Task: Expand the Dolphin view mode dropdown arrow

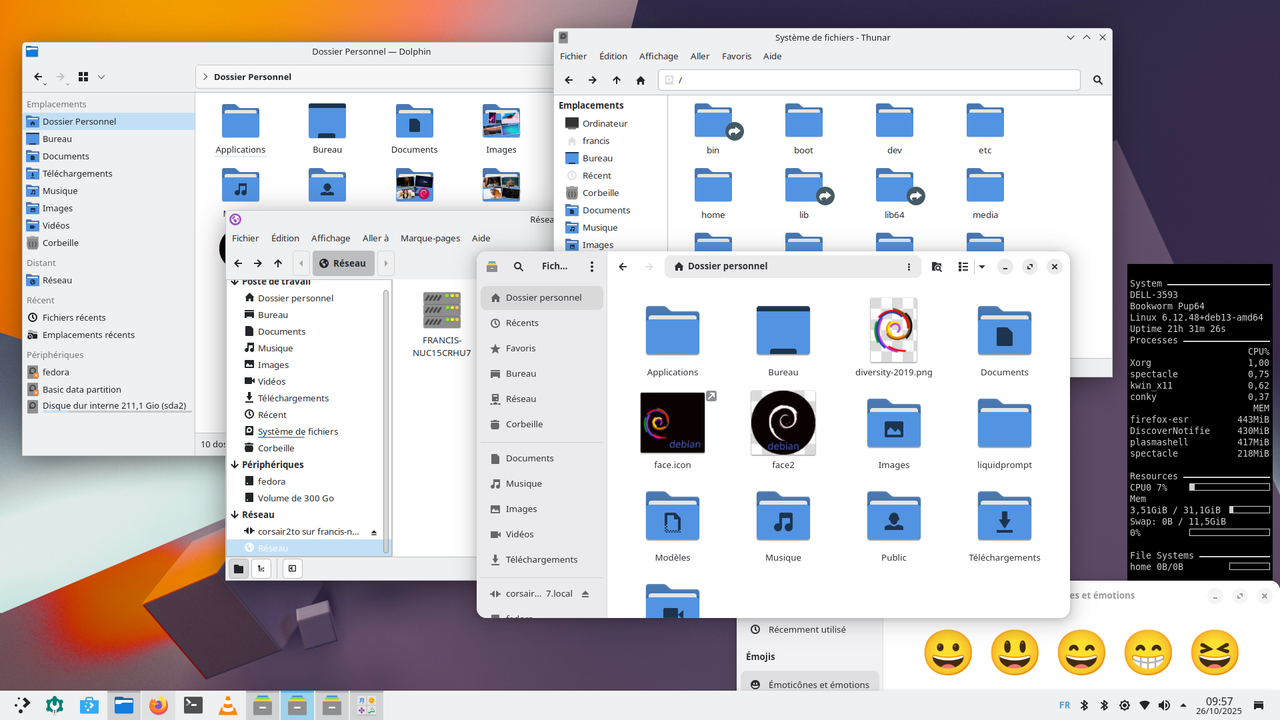Action: point(101,77)
